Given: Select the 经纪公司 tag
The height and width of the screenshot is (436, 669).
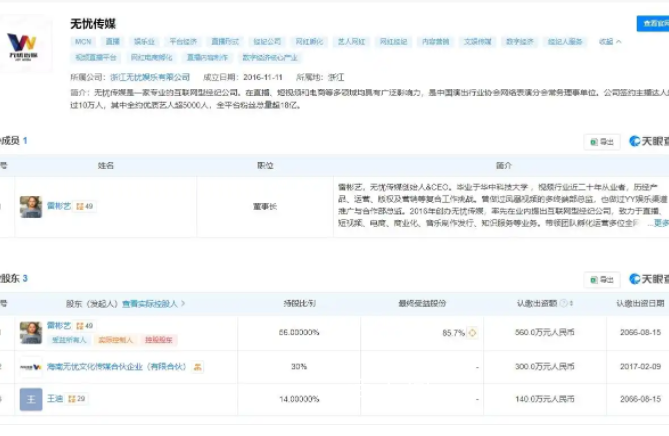Looking at the screenshot, I should tap(267, 41).
